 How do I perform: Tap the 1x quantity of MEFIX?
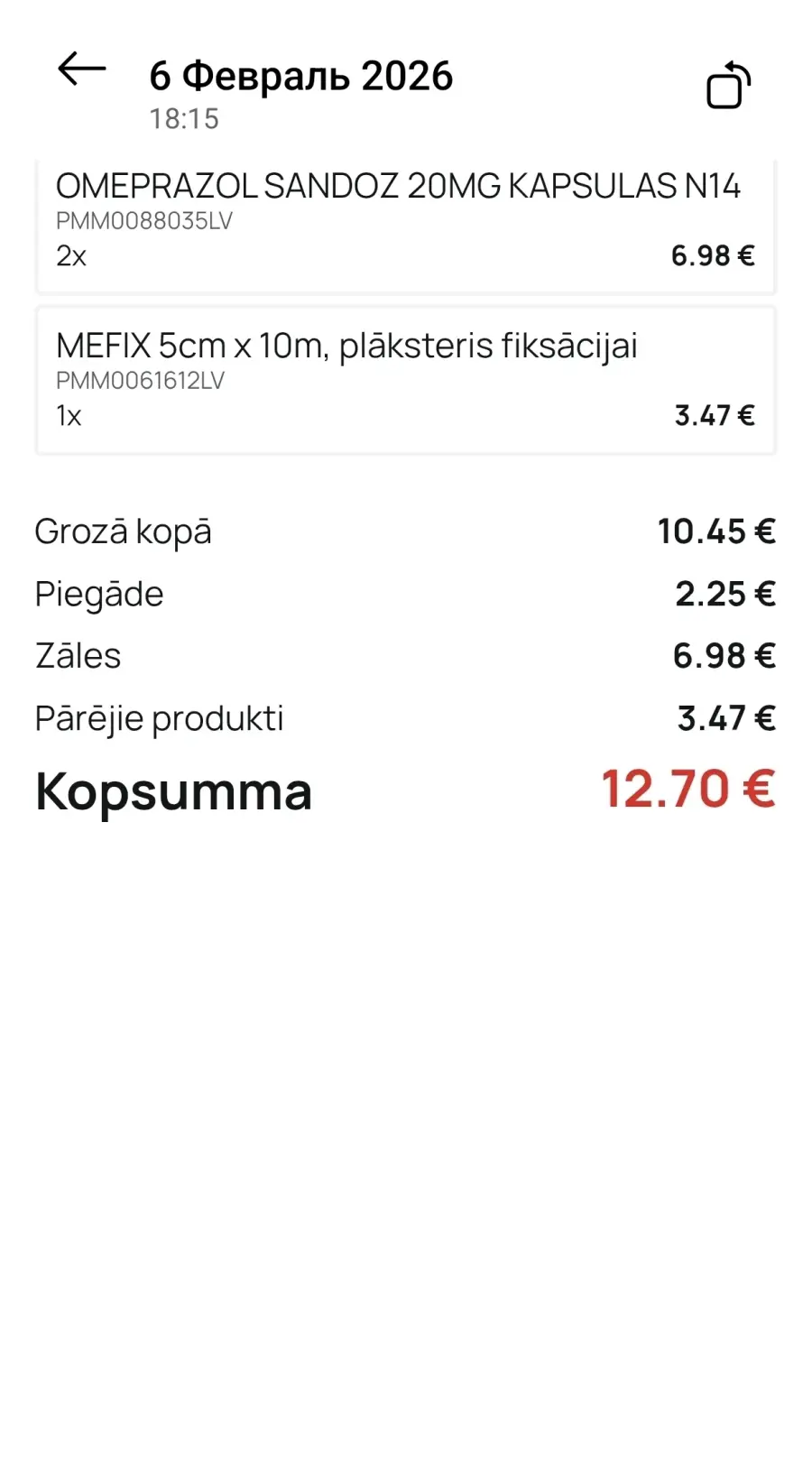point(69,416)
